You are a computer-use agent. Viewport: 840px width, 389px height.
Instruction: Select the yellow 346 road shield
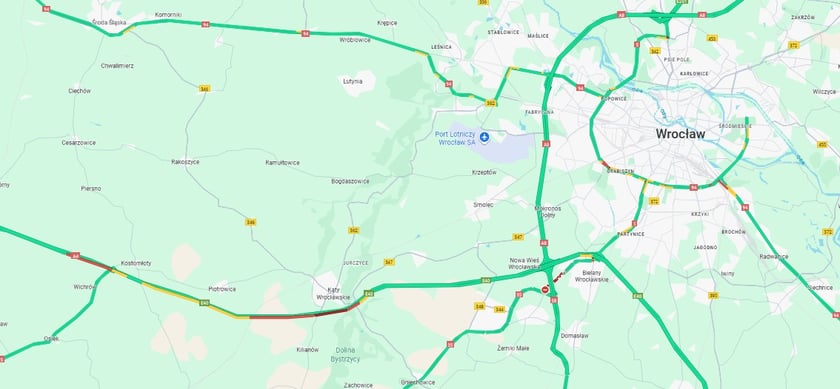click(x=250, y=222)
